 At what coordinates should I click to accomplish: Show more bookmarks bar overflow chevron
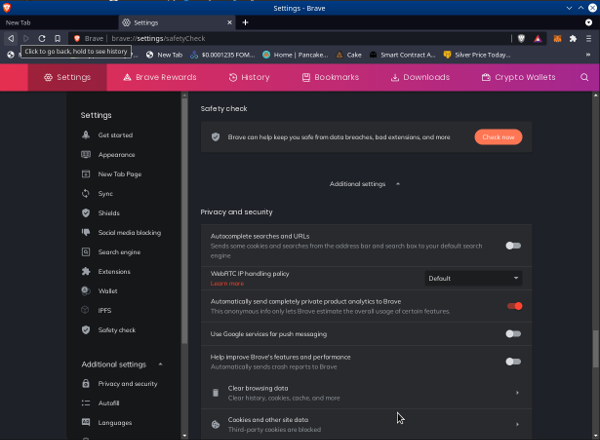pos(588,55)
